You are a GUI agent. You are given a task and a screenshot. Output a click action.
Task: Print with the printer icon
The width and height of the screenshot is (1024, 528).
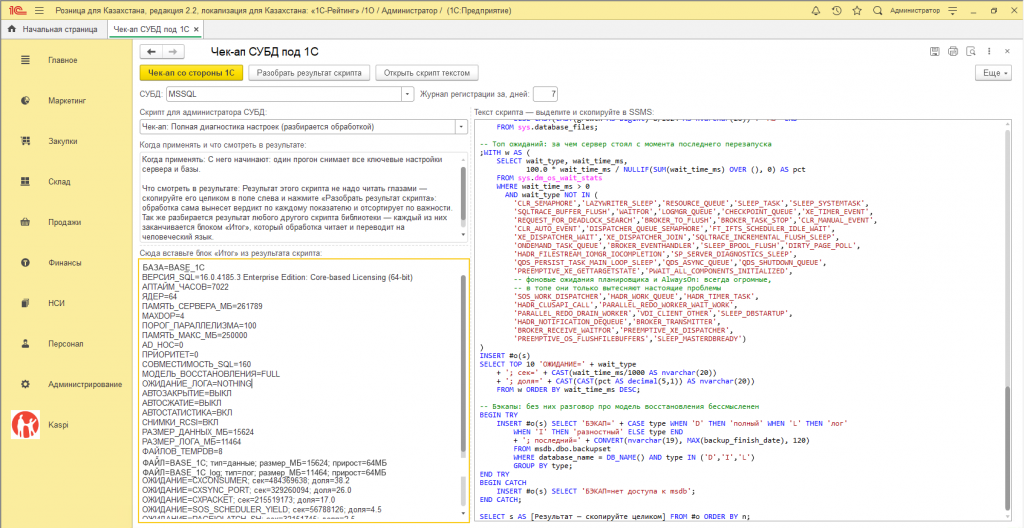click(953, 52)
